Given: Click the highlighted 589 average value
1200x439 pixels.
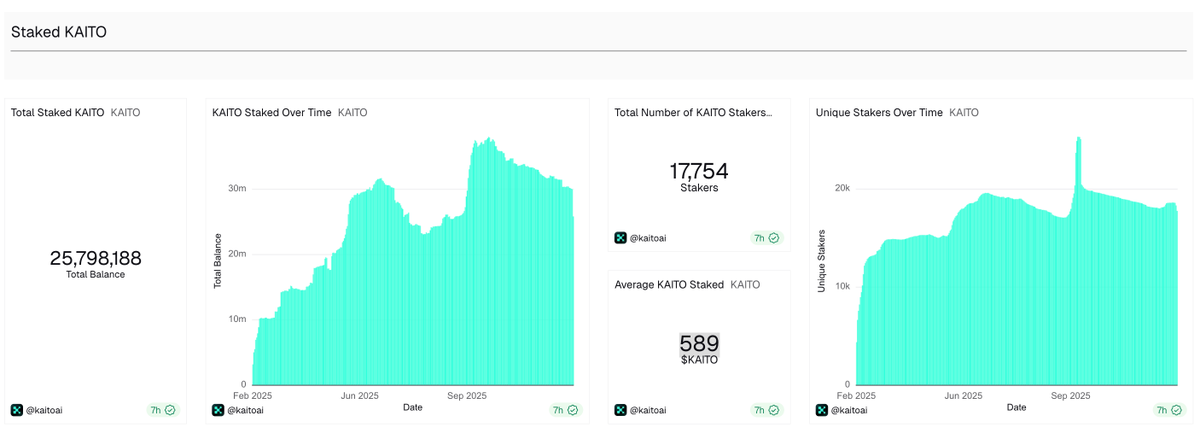Looking at the screenshot, I should [699, 343].
